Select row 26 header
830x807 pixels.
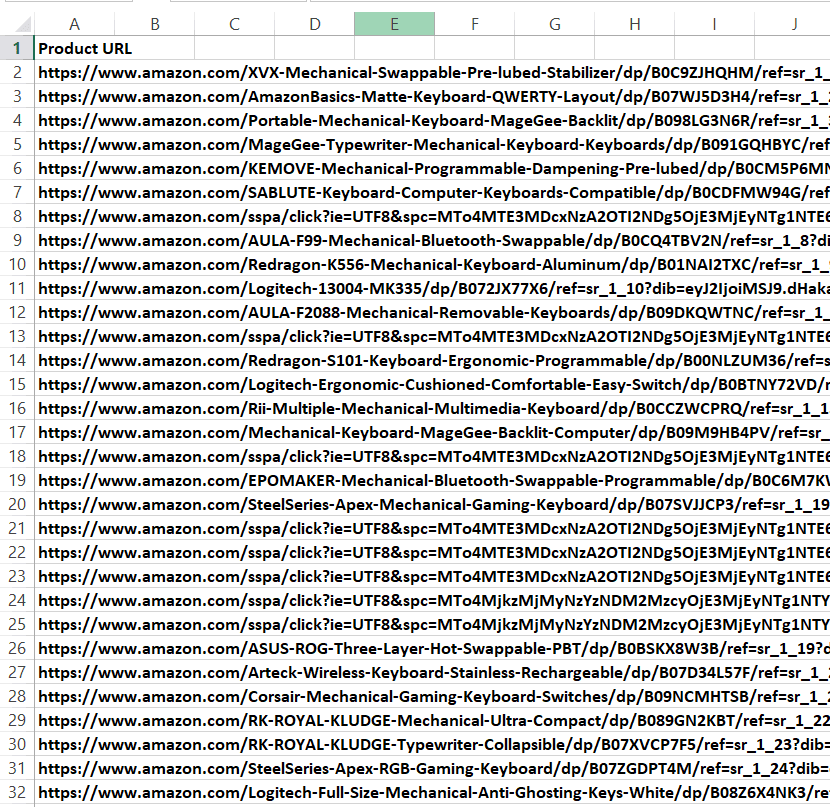pos(17,648)
